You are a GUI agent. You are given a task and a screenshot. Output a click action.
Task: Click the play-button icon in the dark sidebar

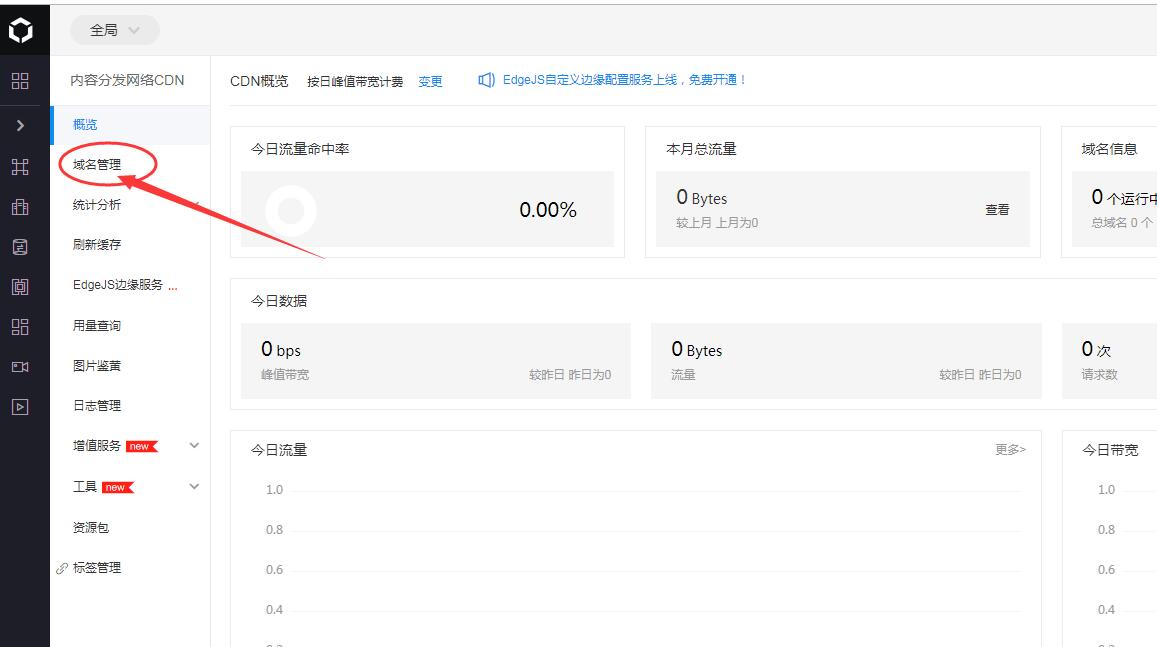(21, 406)
